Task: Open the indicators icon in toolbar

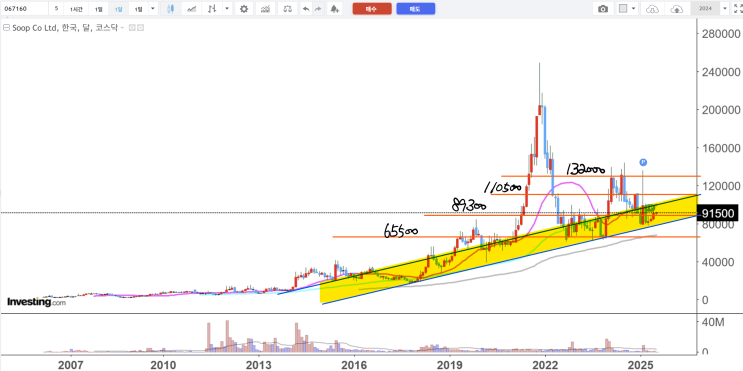Action: 266,9
